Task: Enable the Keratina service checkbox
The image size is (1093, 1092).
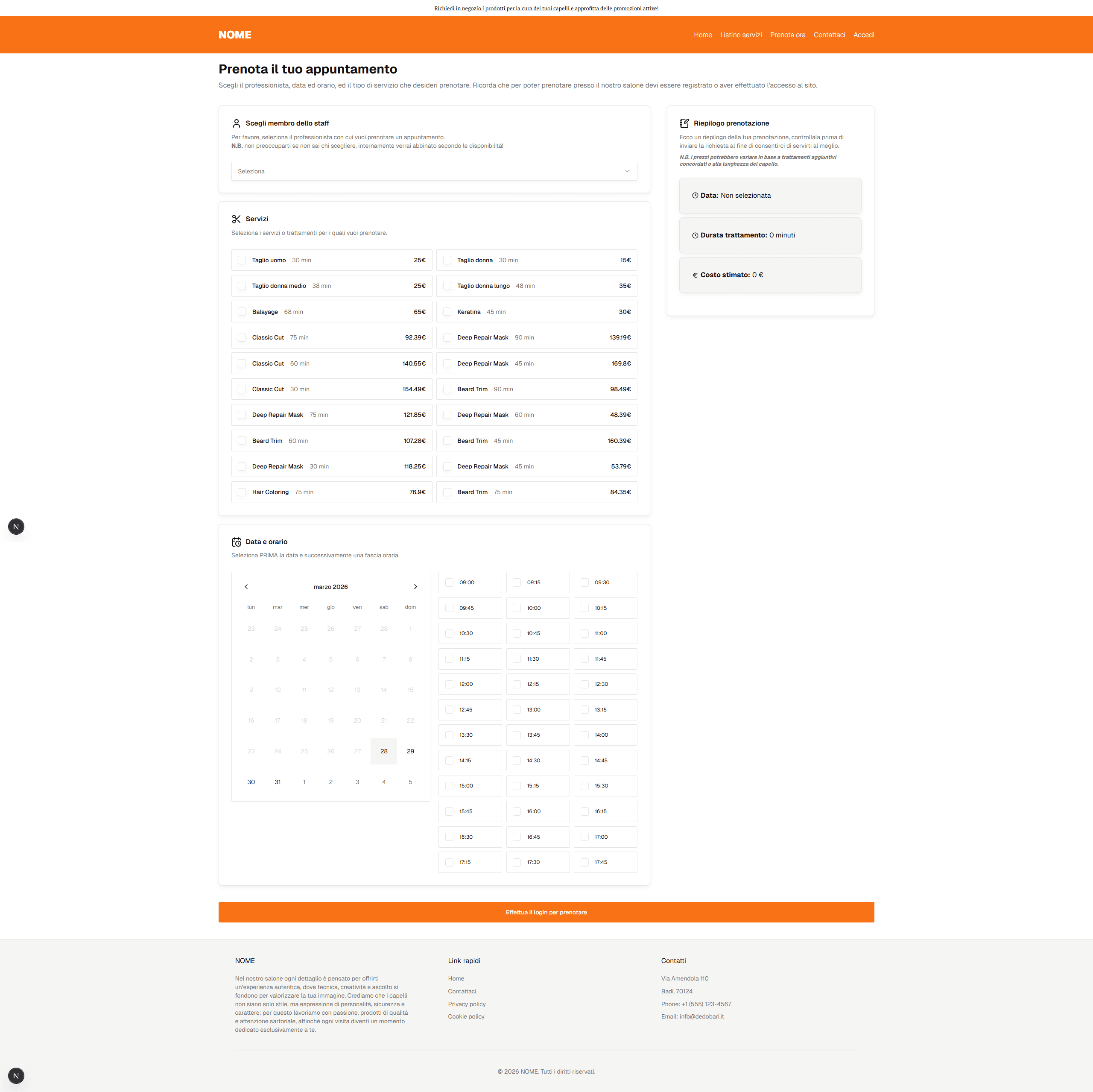Action: tap(447, 312)
